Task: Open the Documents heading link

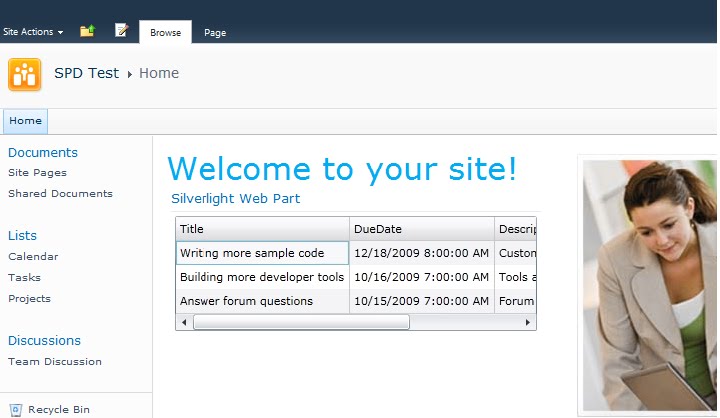Action: coord(43,153)
